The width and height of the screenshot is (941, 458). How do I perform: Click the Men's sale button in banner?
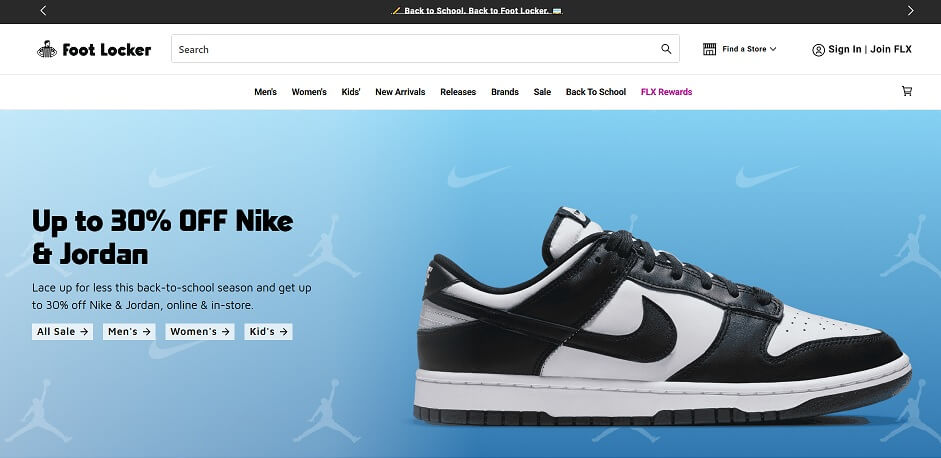point(129,331)
